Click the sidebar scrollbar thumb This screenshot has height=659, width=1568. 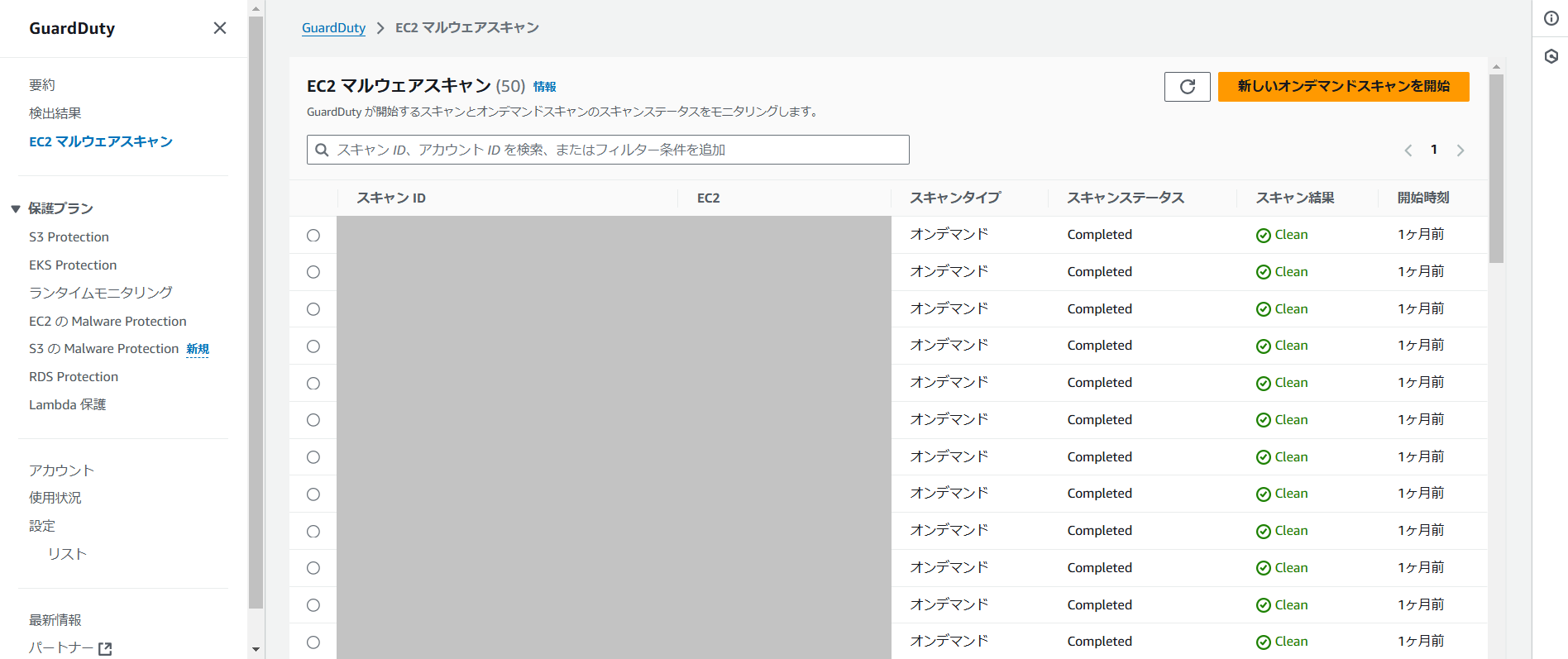click(x=256, y=313)
